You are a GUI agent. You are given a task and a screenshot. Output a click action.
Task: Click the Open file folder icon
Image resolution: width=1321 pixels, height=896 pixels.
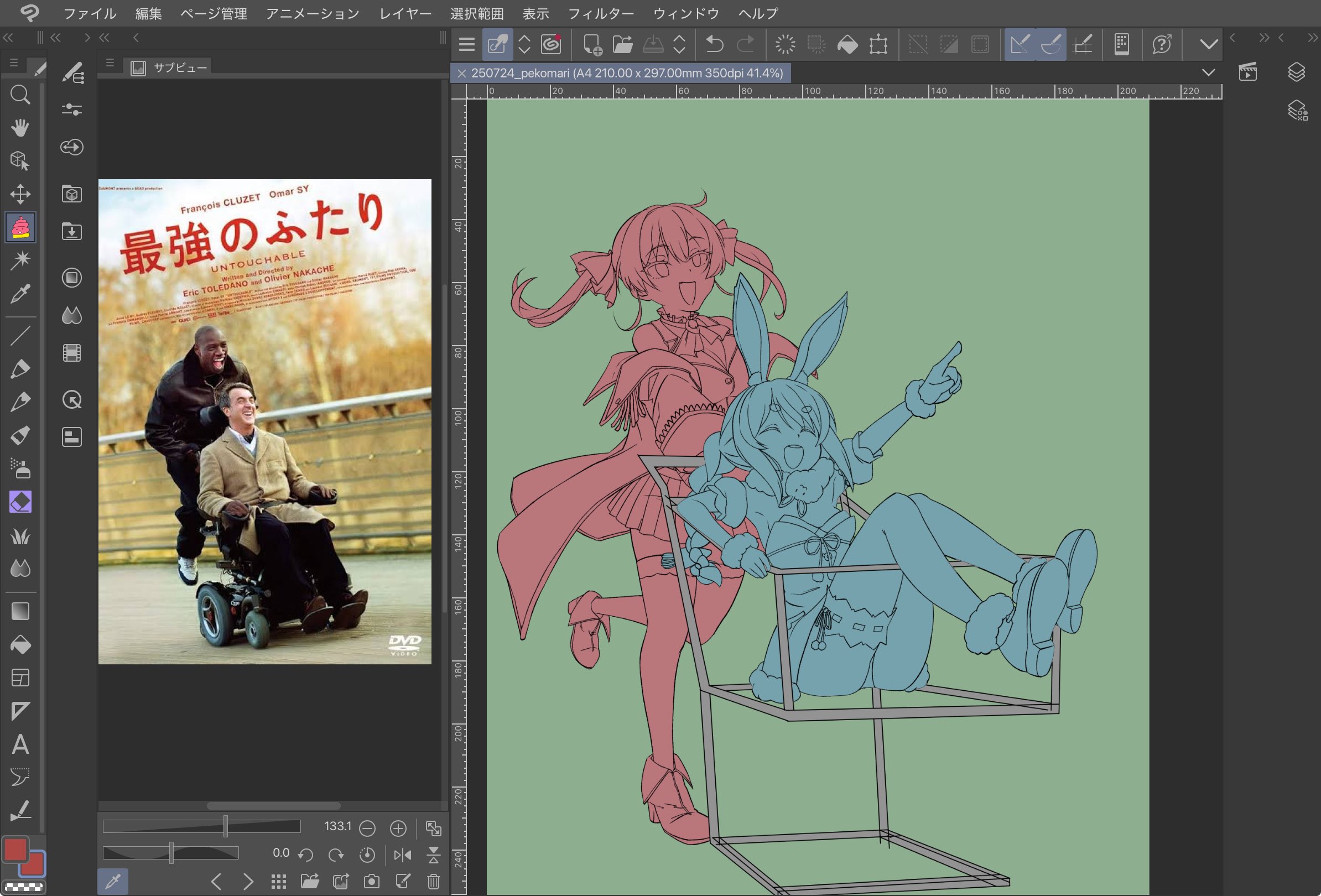point(622,44)
